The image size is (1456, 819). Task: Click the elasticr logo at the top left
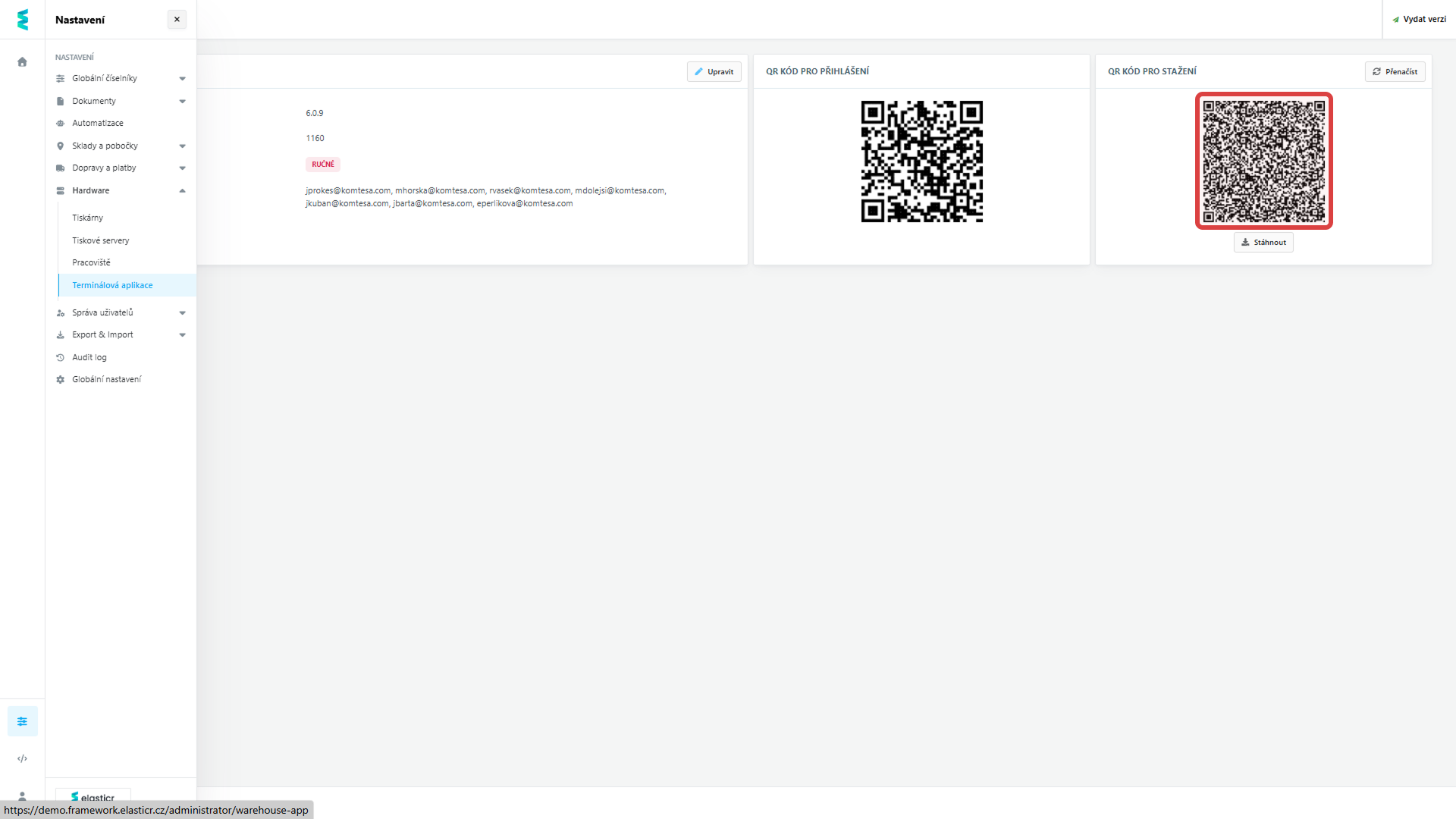(22, 19)
